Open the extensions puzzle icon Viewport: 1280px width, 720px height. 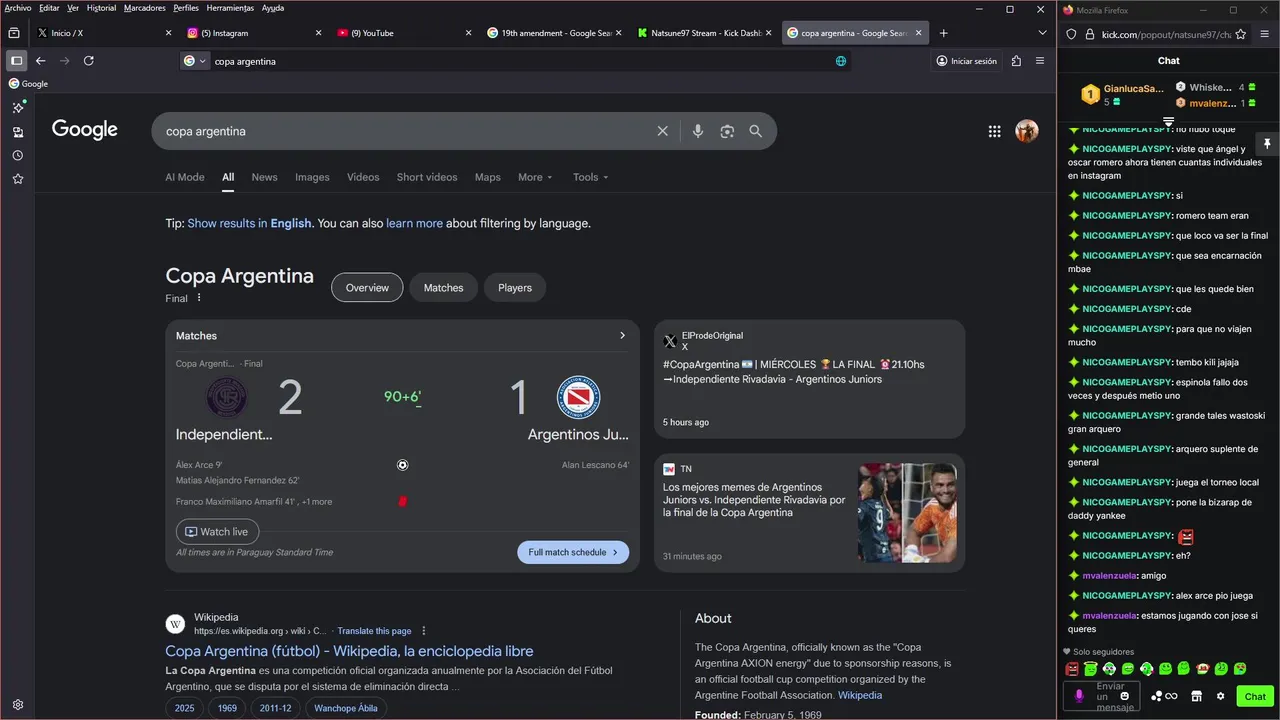tap(1017, 61)
